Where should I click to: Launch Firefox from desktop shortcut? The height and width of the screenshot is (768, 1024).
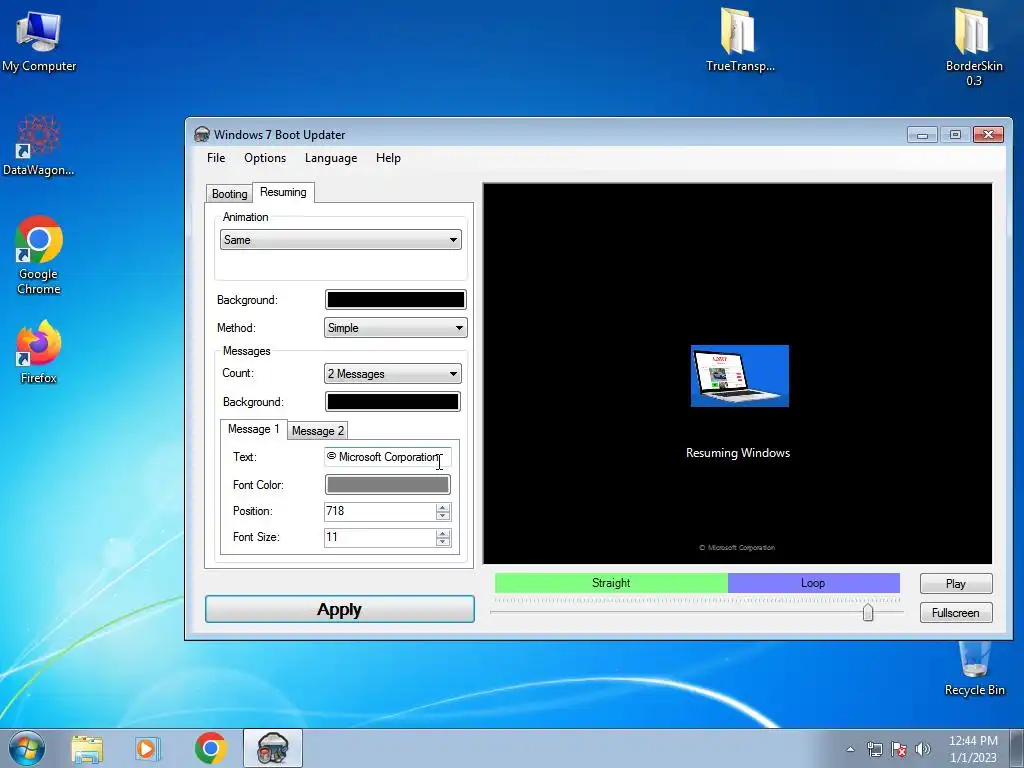tap(39, 351)
